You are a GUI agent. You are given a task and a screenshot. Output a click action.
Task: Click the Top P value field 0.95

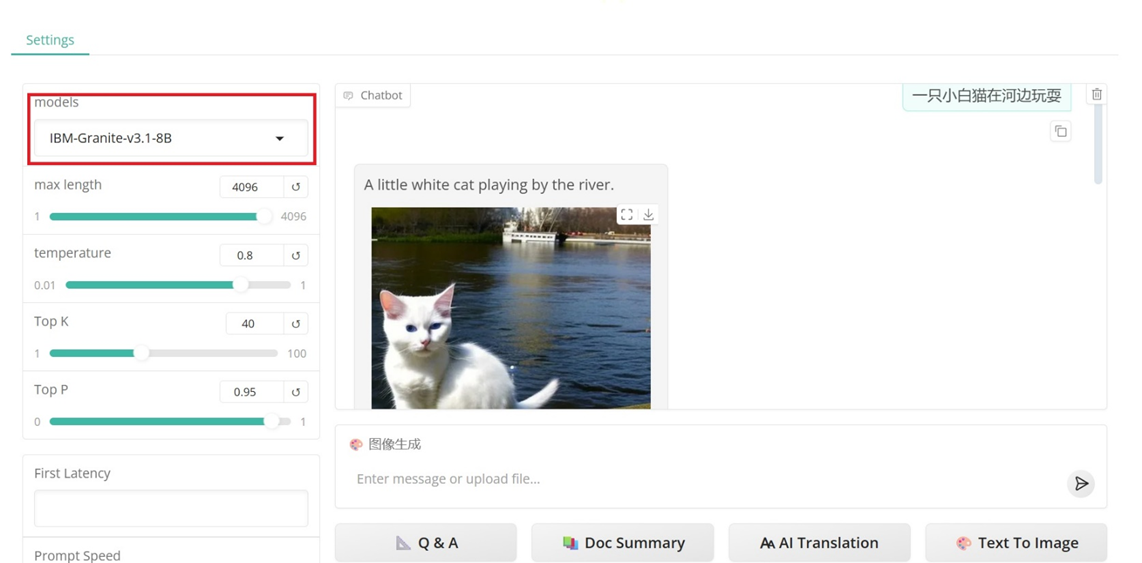point(251,392)
